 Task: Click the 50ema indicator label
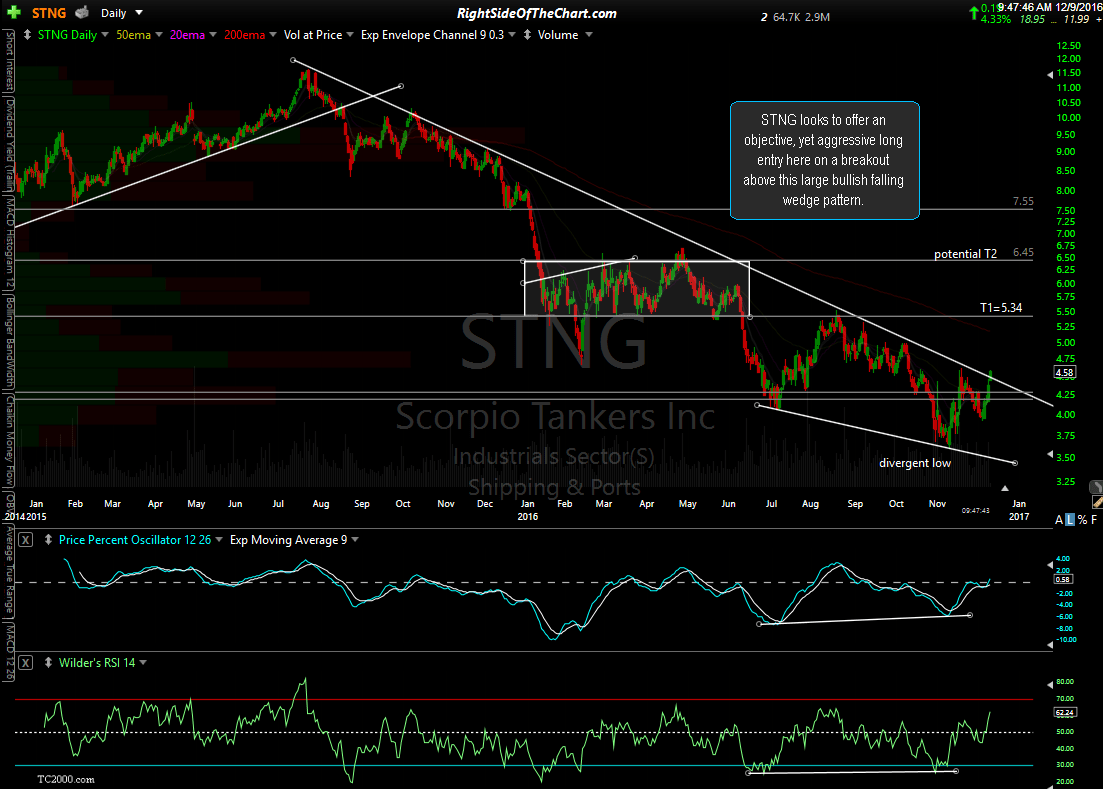134,34
